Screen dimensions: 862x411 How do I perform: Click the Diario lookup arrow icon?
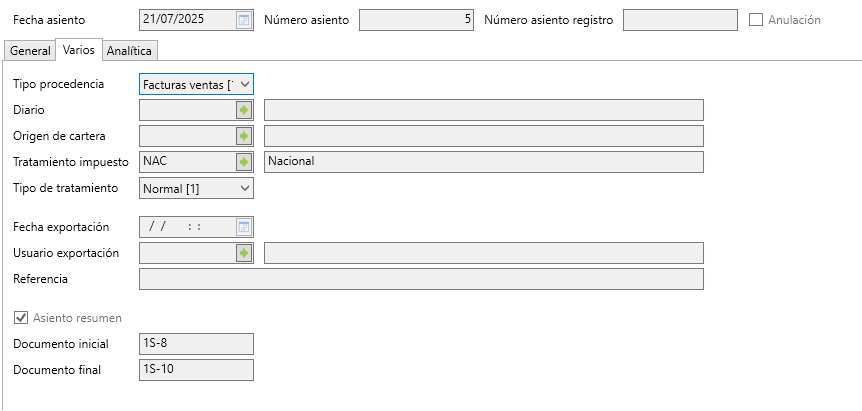(243, 110)
